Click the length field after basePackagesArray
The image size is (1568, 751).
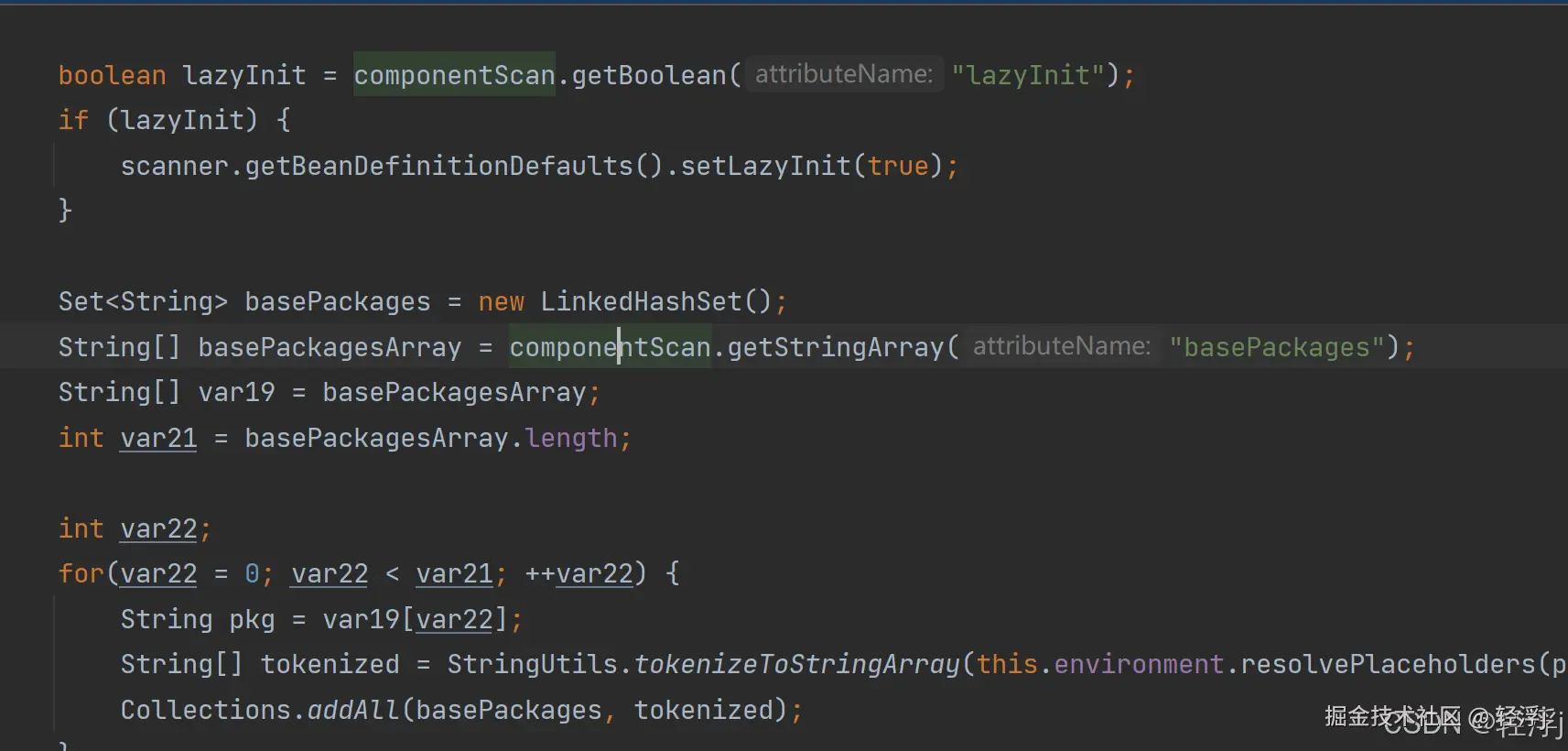[x=571, y=438]
